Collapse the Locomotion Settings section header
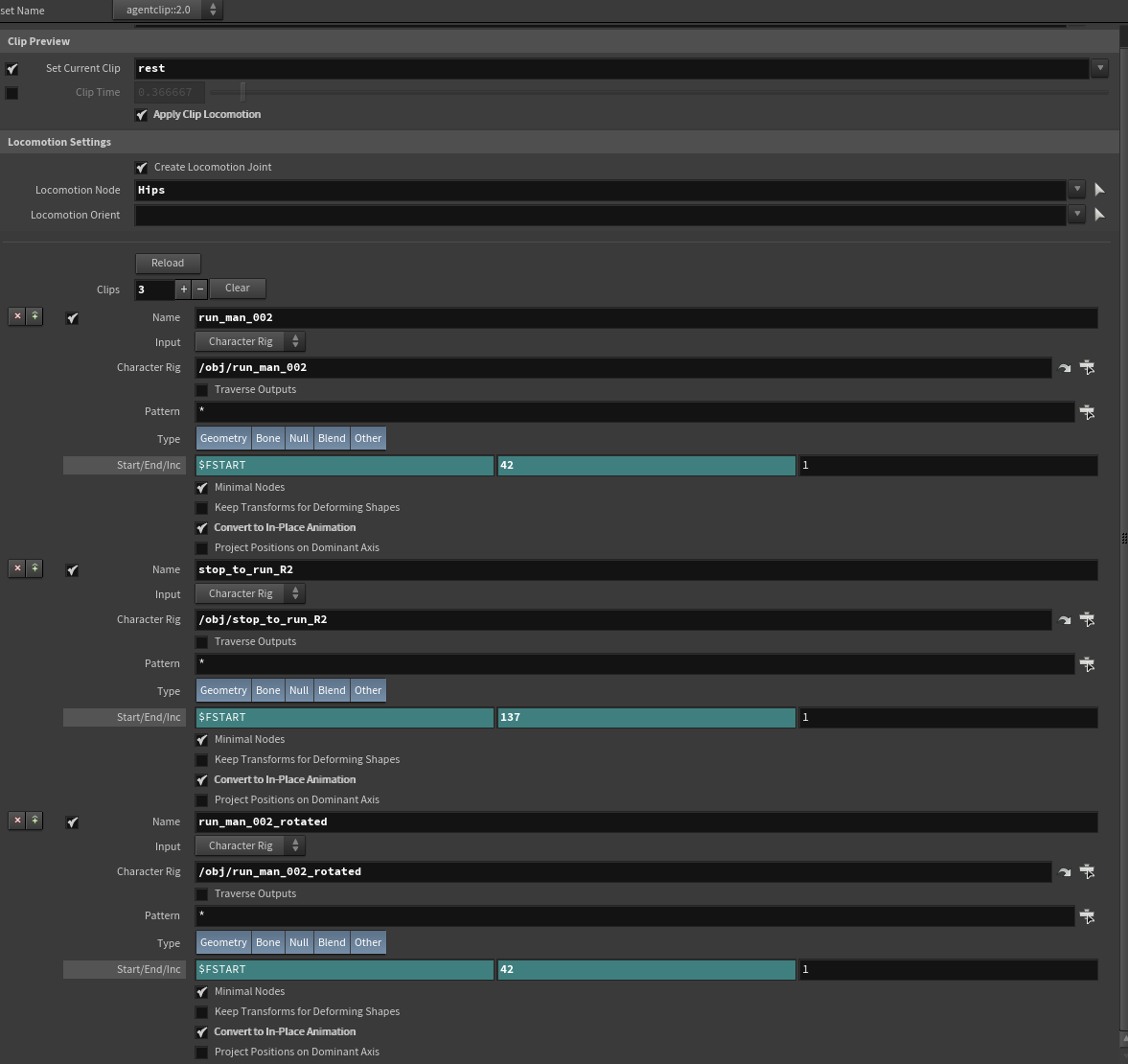The width and height of the screenshot is (1128, 1064). pos(559,142)
